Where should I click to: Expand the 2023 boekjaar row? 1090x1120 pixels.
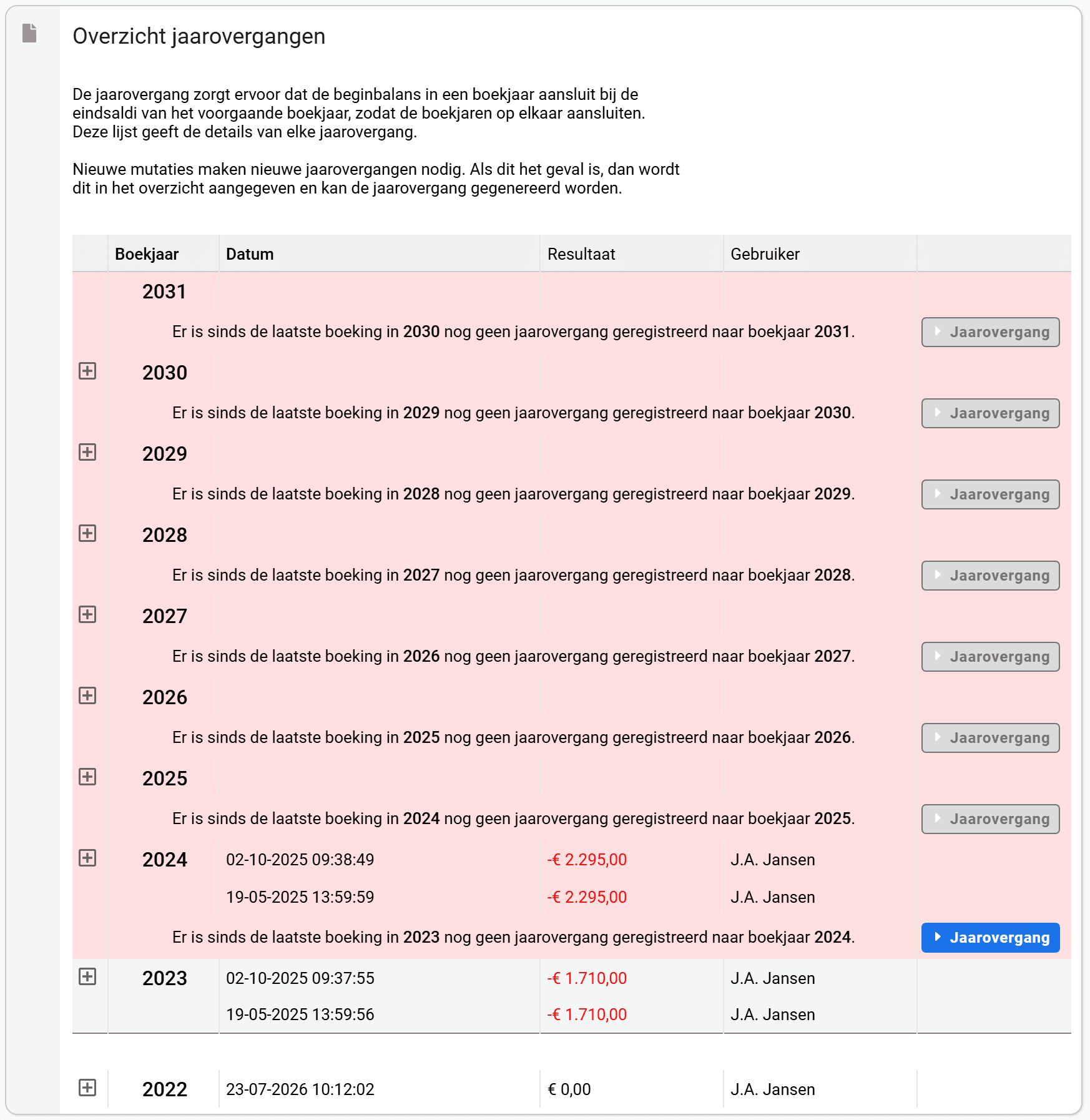(x=87, y=976)
